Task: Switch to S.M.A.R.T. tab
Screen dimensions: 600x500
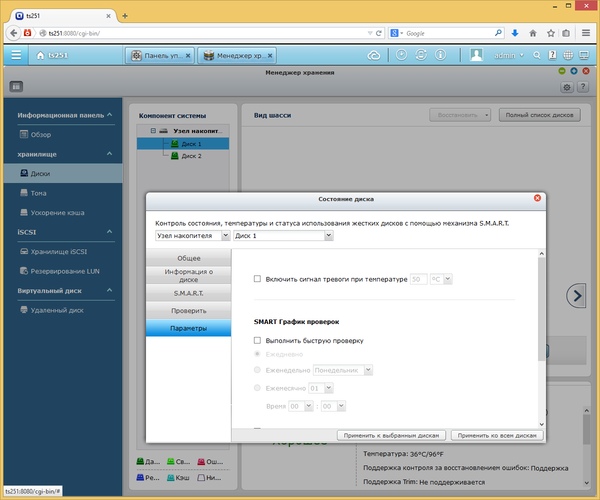Action: 189,293
